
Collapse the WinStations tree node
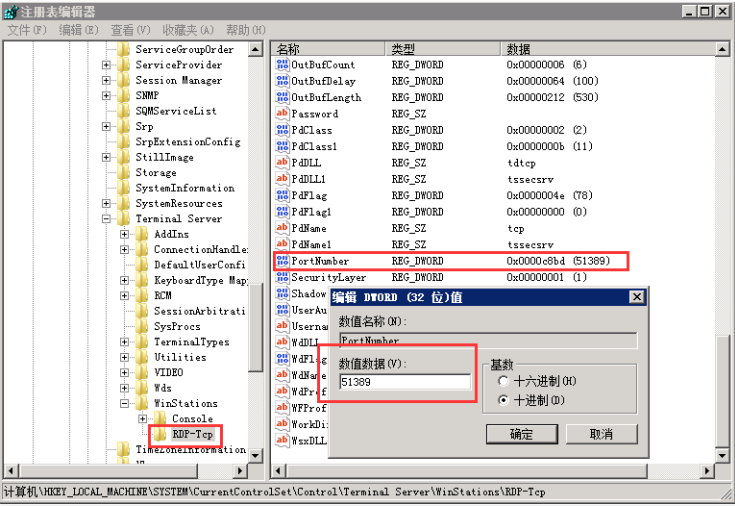point(125,404)
